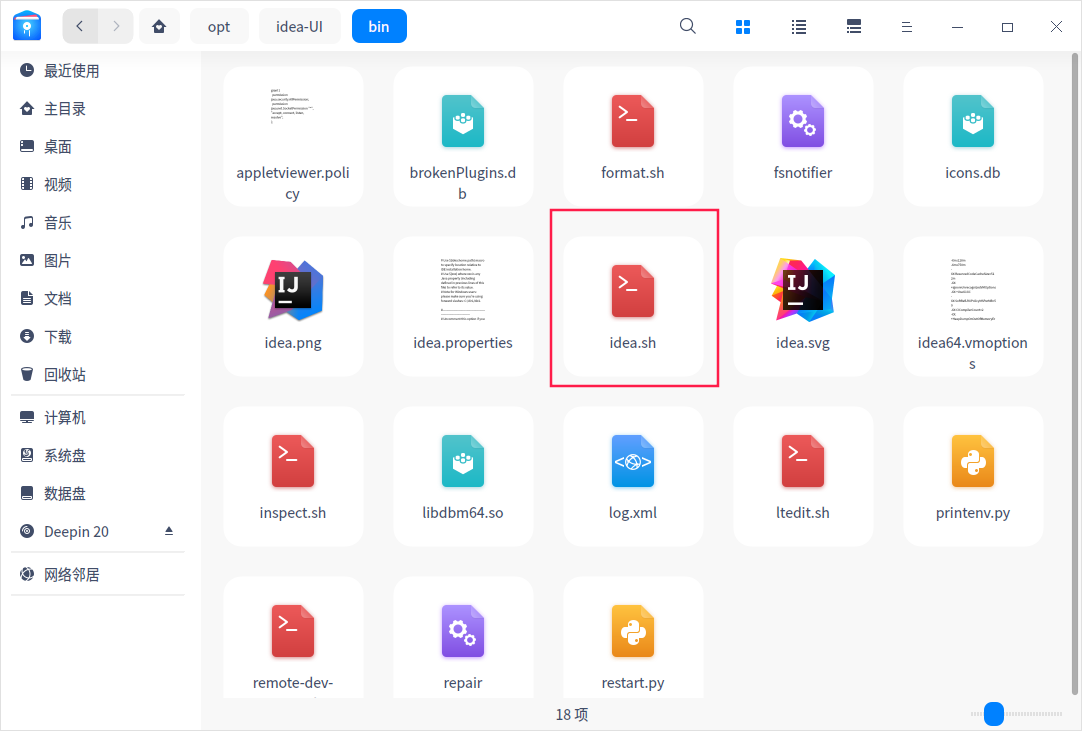Click the bin breadcrumb segment
This screenshot has height=731, width=1082.
[379, 26]
